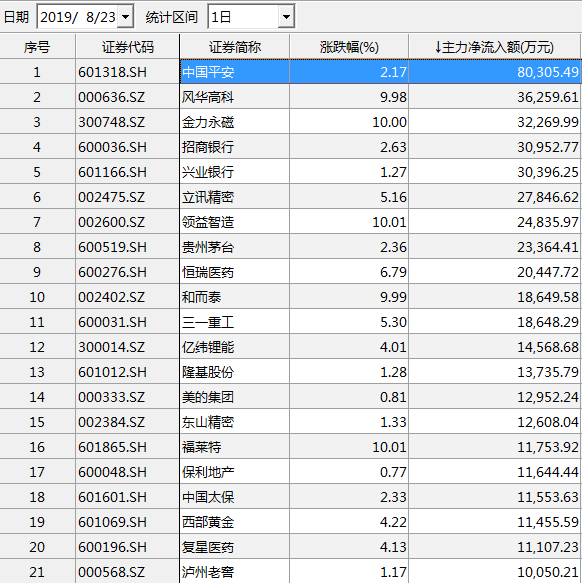Select stock code 300748.SZ
Viewport: 582px width, 583px height.
111,122
